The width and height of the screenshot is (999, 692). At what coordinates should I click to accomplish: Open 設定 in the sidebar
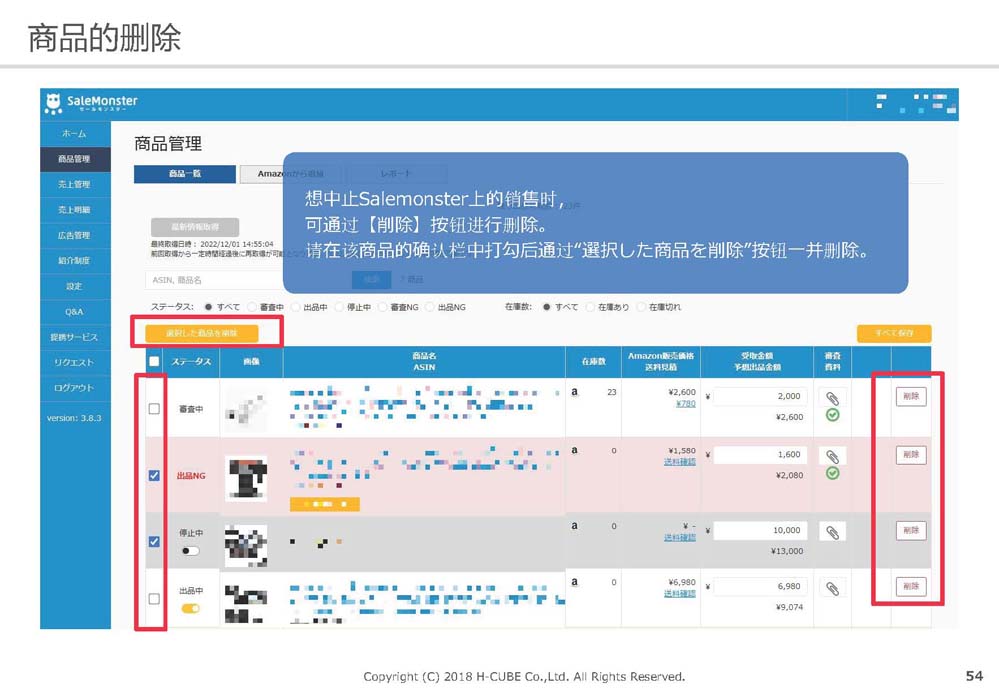[75, 286]
